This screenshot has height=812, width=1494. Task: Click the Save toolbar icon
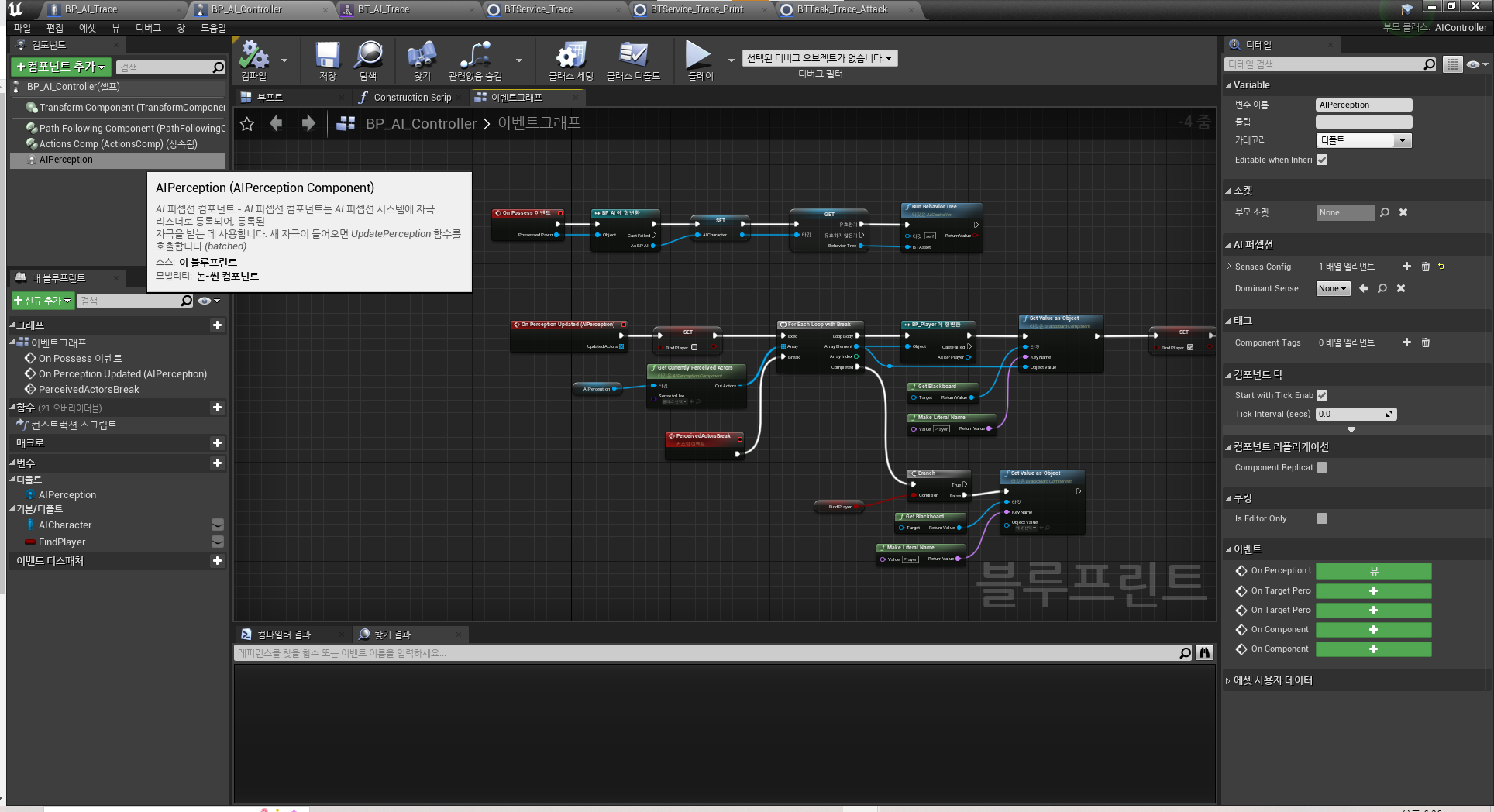(x=327, y=56)
